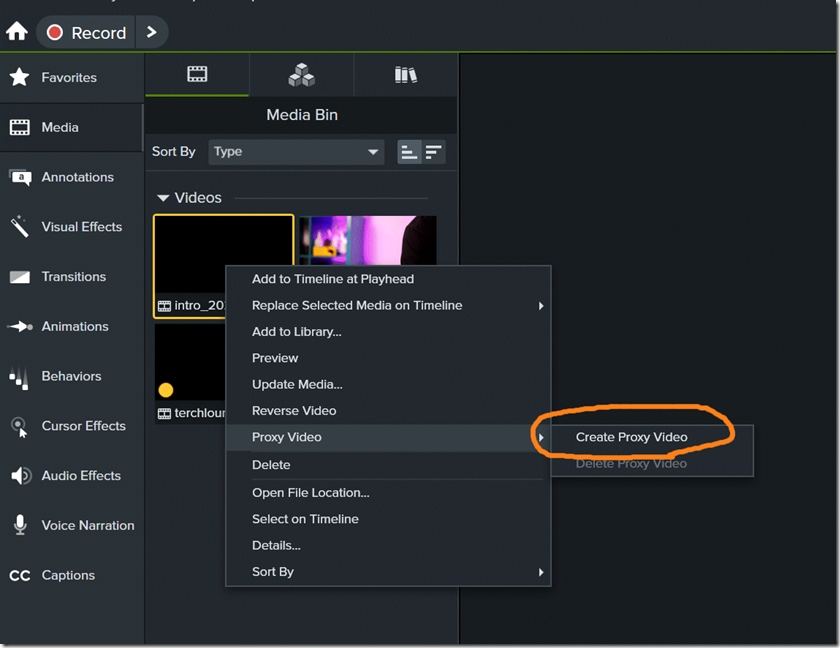
Task: Start a new recording with Record
Action: 86,33
